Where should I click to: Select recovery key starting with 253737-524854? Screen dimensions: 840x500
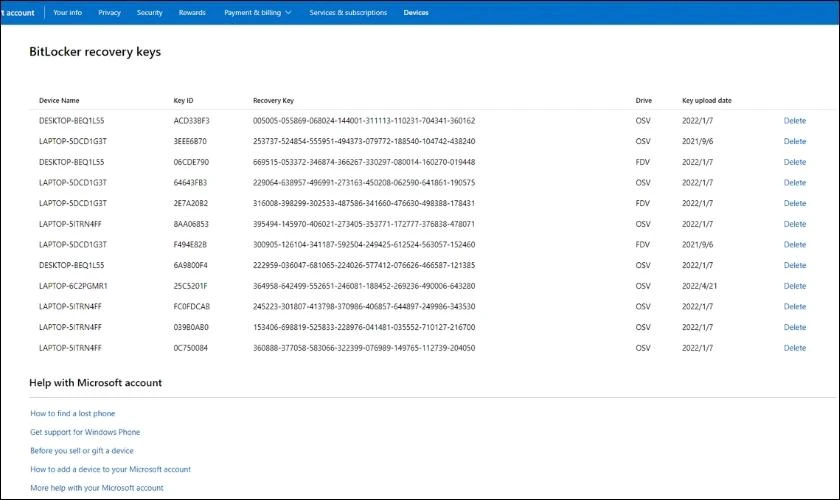(x=364, y=141)
